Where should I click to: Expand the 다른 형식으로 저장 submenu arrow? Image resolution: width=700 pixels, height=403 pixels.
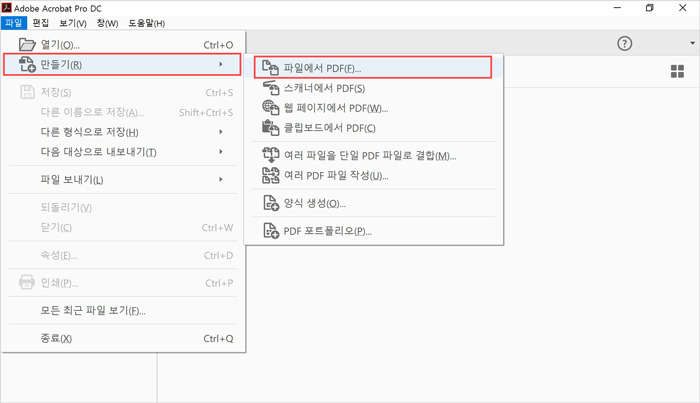click(221, 132)
